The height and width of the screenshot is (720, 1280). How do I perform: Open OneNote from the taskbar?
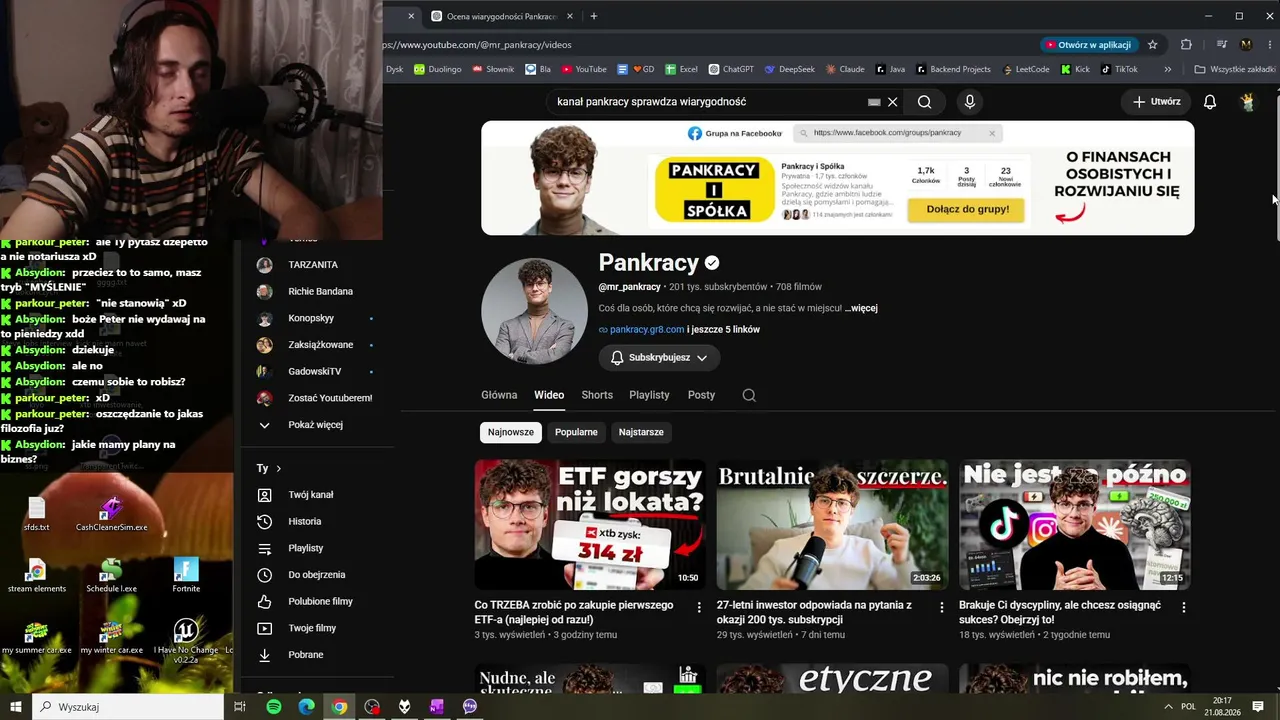437,707
